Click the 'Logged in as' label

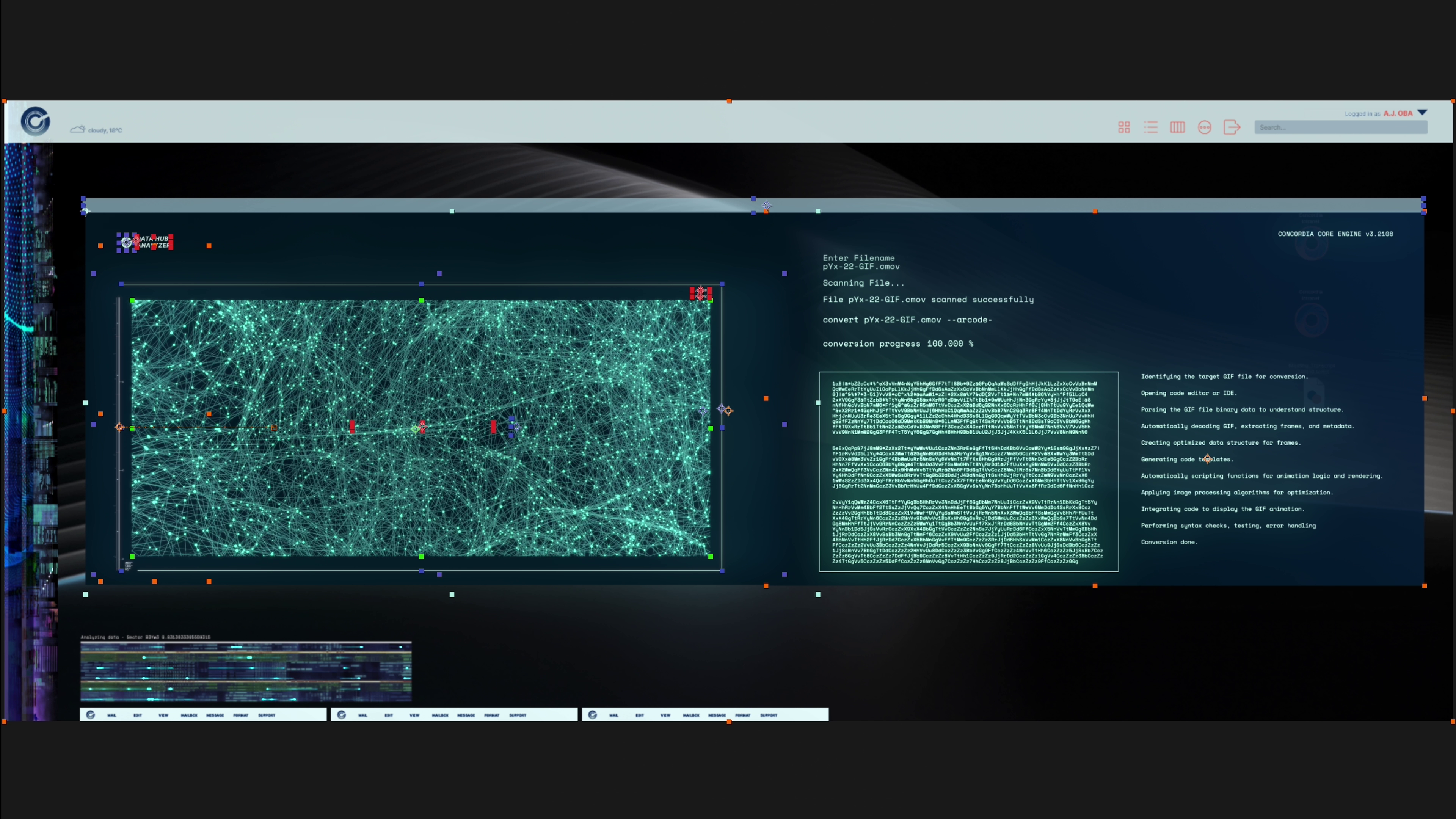1362,114
